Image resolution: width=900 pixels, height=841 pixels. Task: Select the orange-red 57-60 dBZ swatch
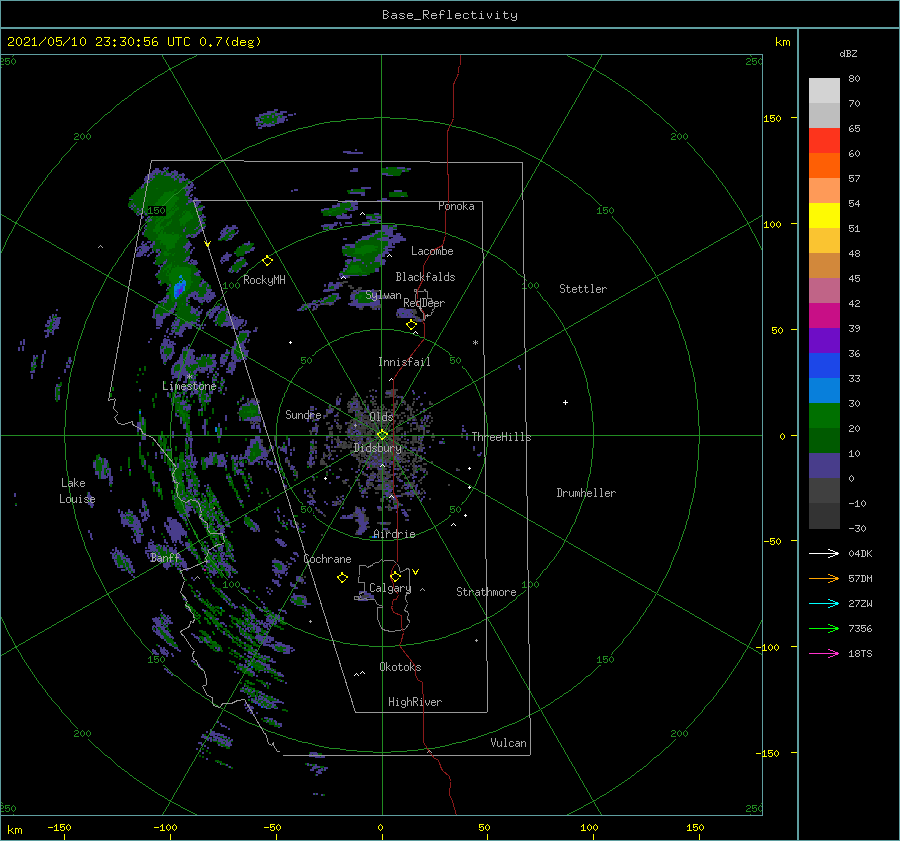(824, 166)
